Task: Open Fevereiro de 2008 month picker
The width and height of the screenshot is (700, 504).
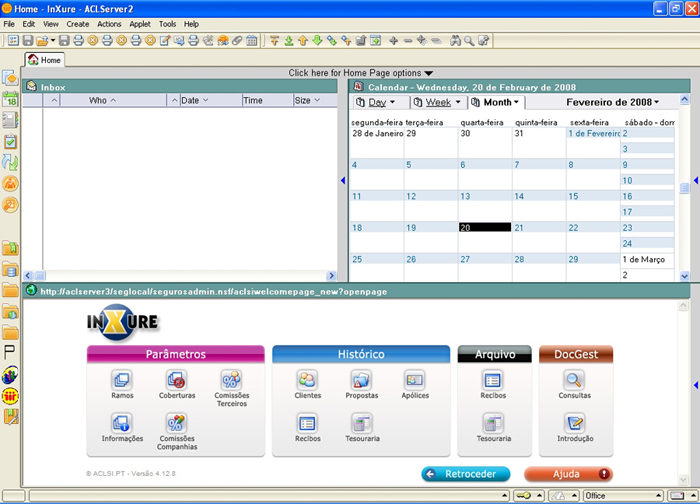Action: click(612, 102)
